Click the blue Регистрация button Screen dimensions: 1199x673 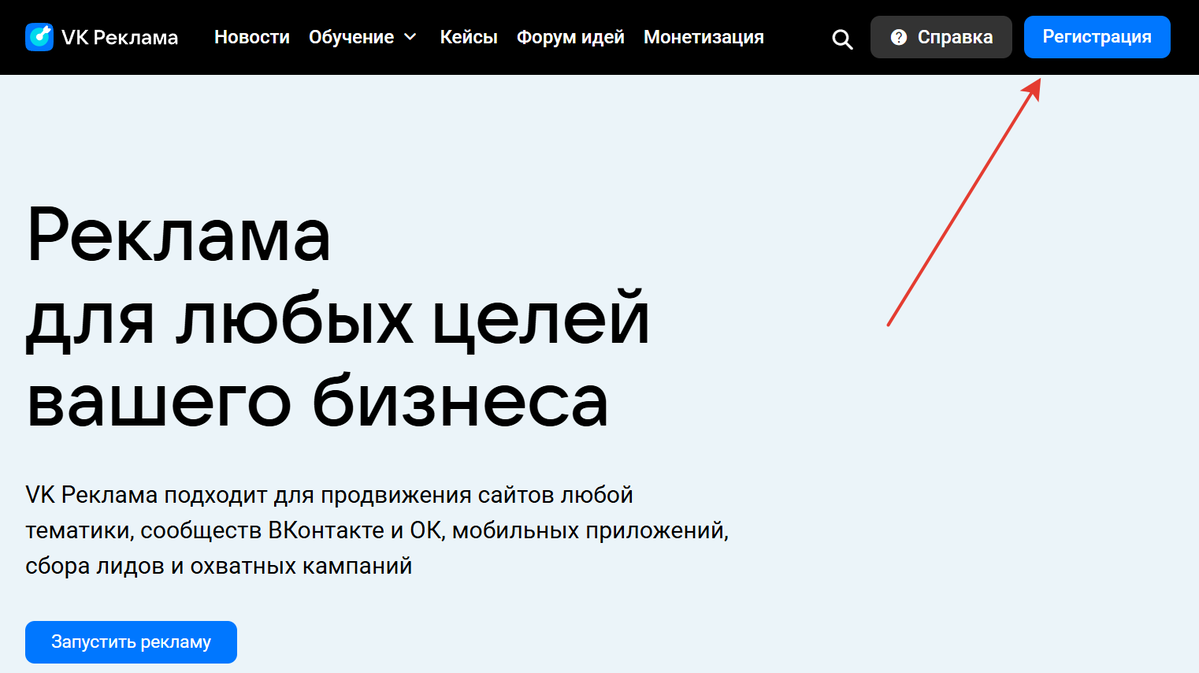point(1097,37)
